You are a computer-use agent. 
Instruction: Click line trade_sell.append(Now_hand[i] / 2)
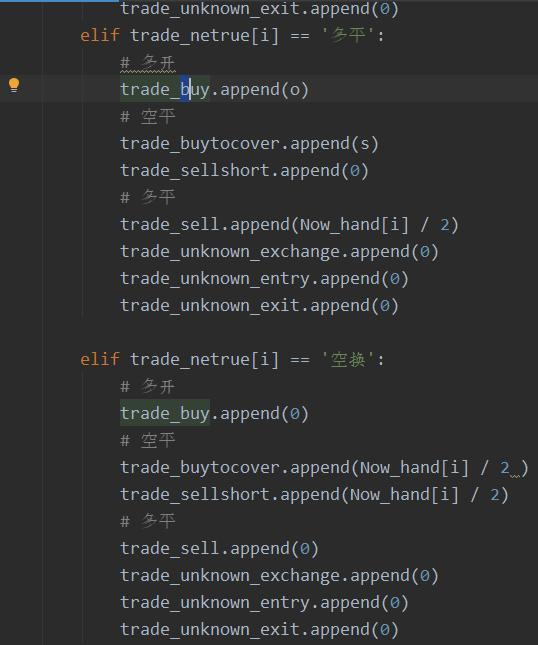[x=289, y=225]
